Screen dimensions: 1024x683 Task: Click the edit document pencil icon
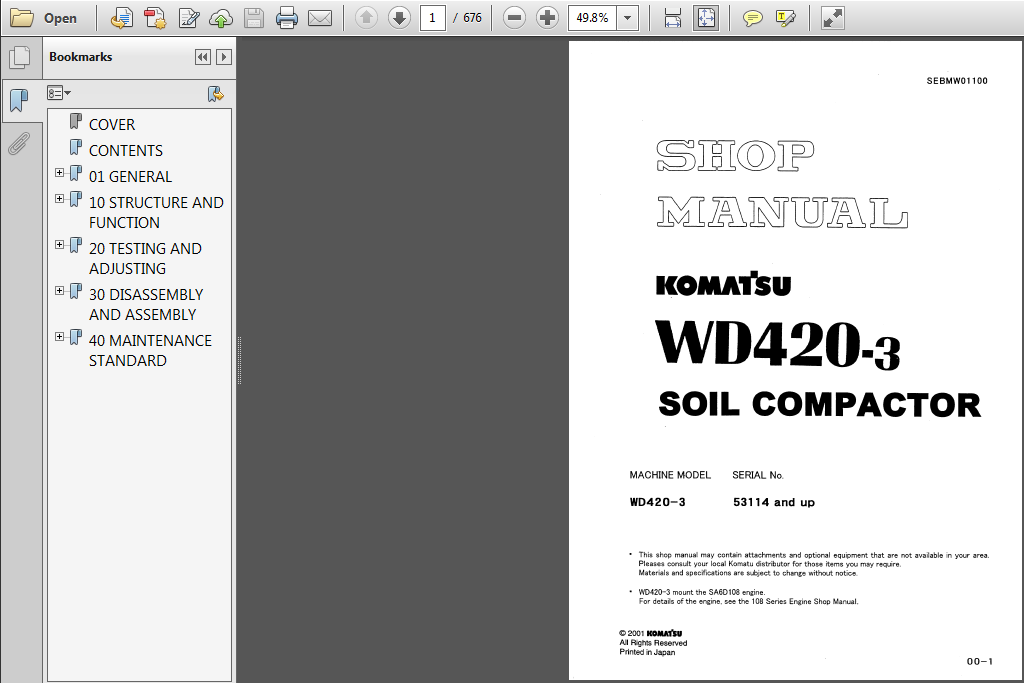pyautogui.click(x=189, y=18)
